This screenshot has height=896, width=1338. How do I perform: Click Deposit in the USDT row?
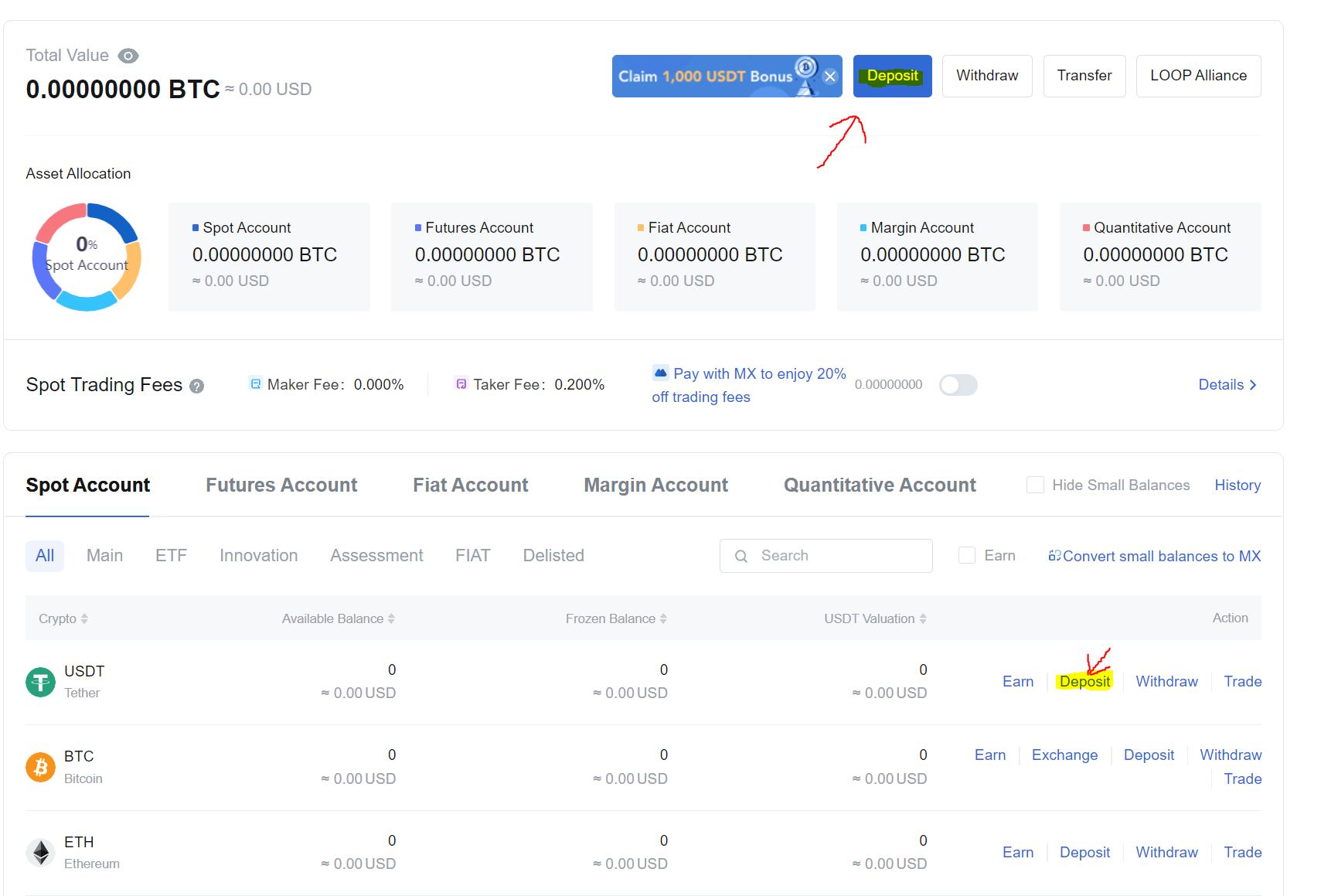1084,681
